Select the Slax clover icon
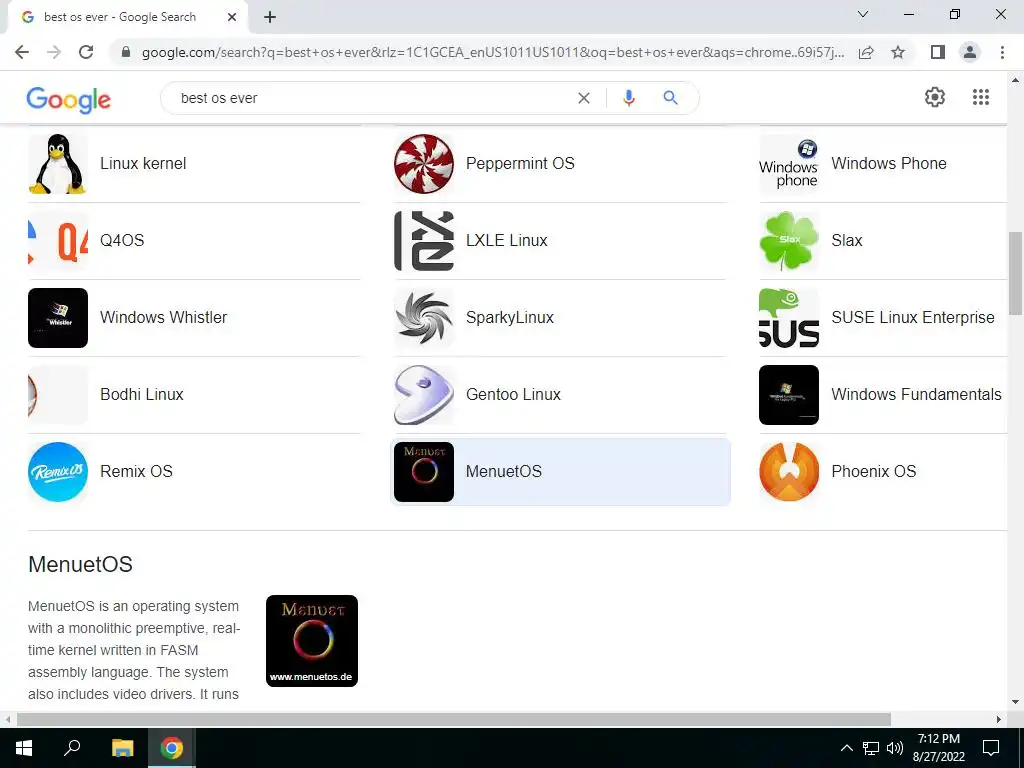 789,241
